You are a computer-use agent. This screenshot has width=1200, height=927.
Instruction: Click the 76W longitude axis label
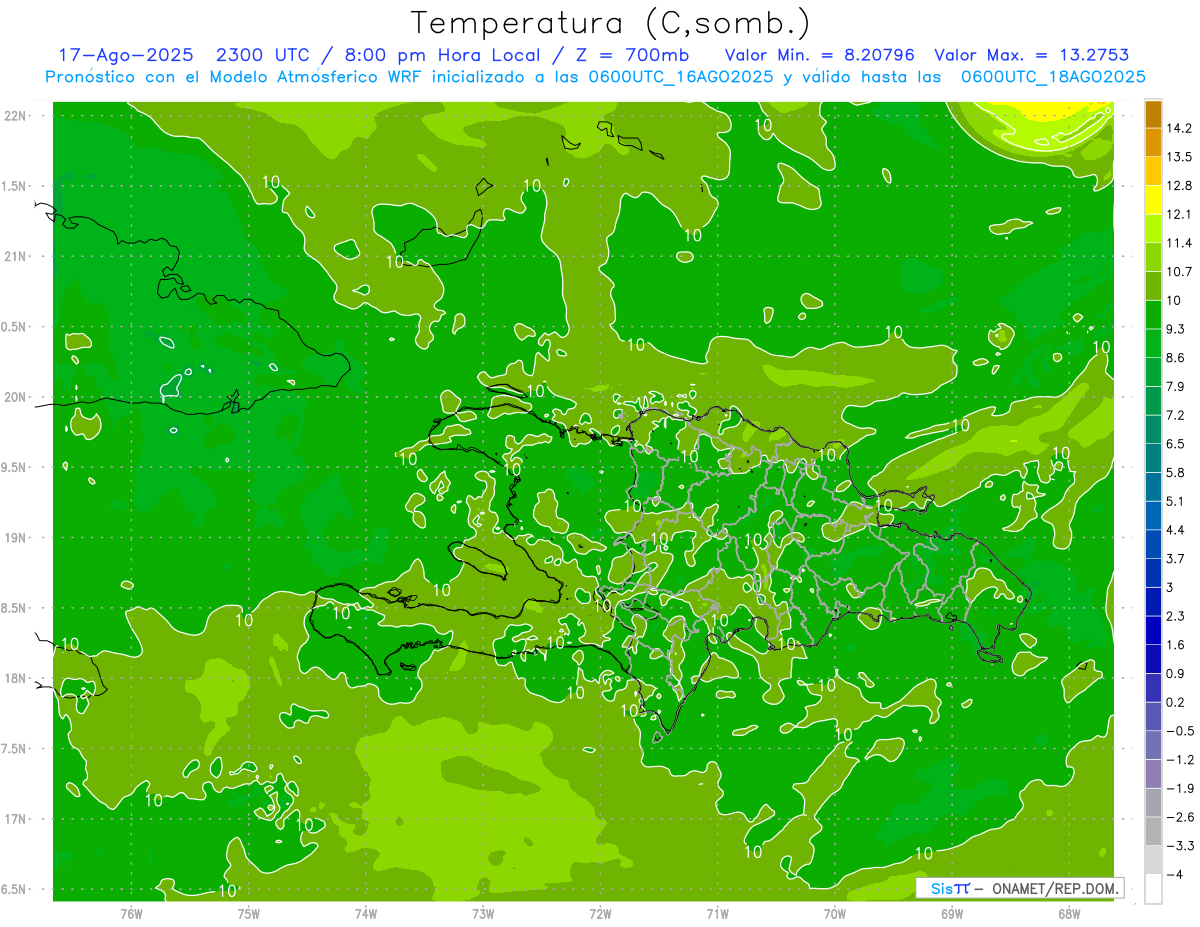[x=131, y=913]
